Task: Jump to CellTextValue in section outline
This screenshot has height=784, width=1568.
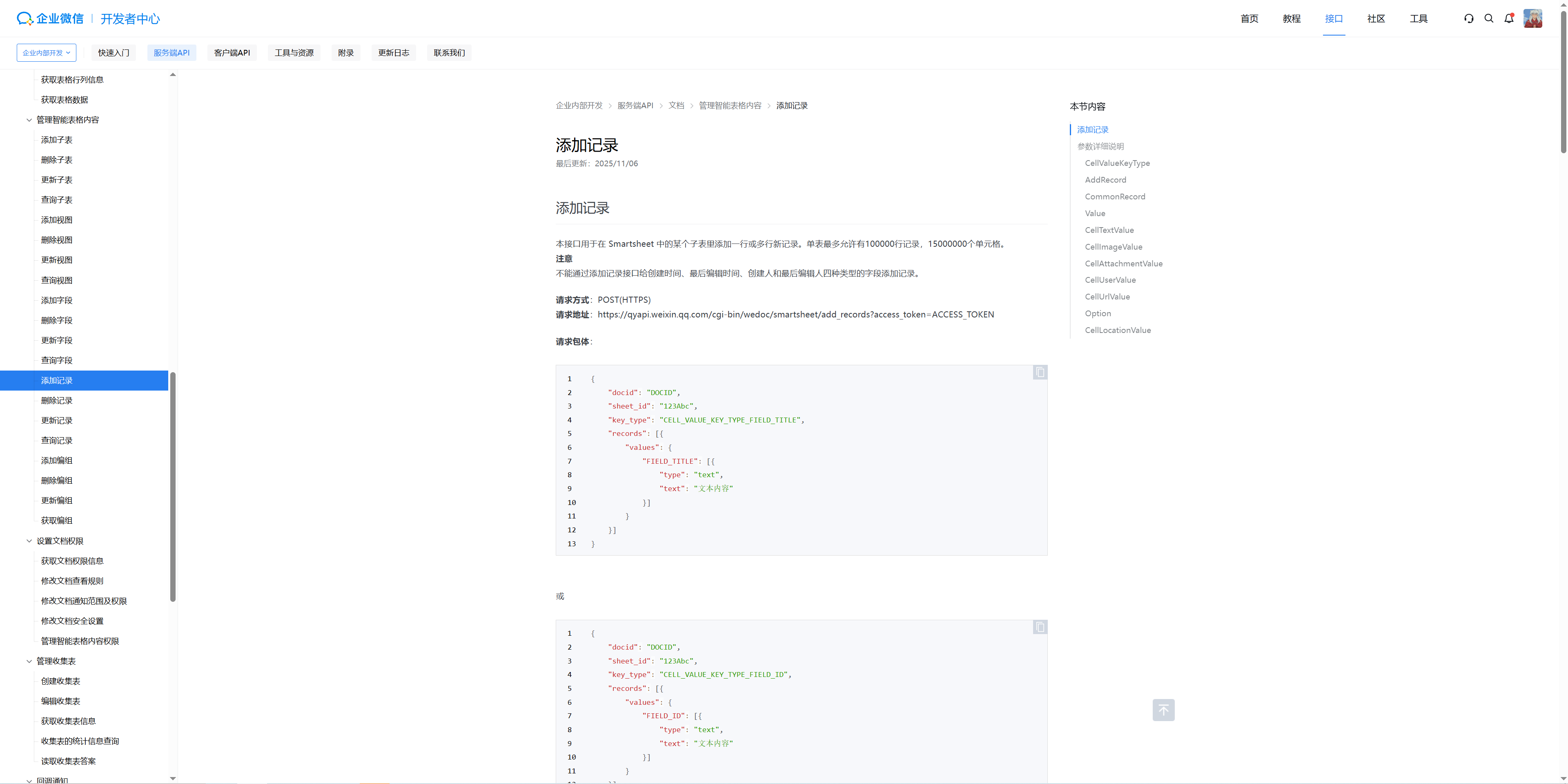Action: pyautogui.click(x=1109, y=230)
